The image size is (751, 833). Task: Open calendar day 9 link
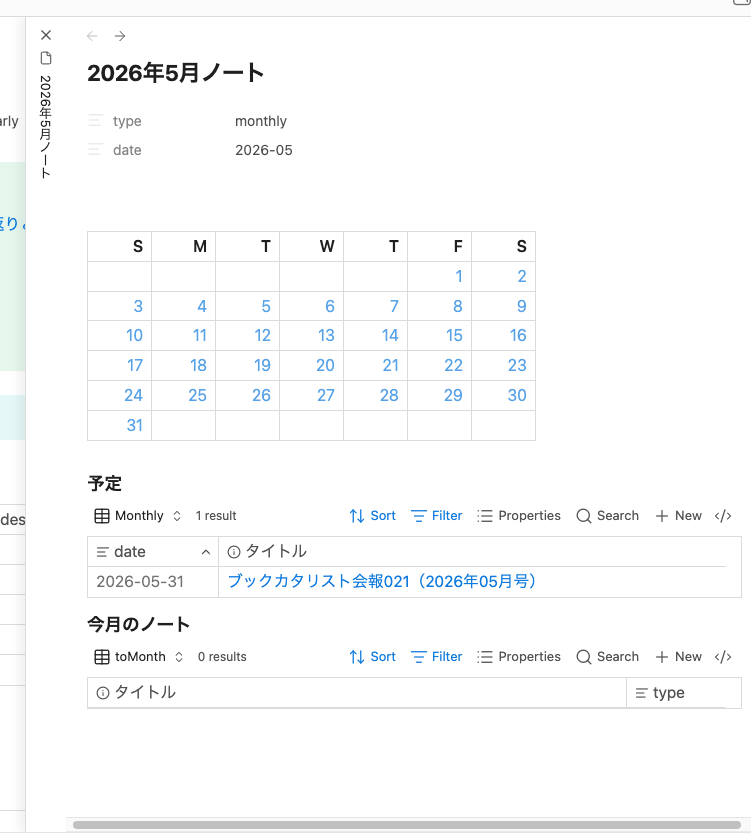pos(522,306)
